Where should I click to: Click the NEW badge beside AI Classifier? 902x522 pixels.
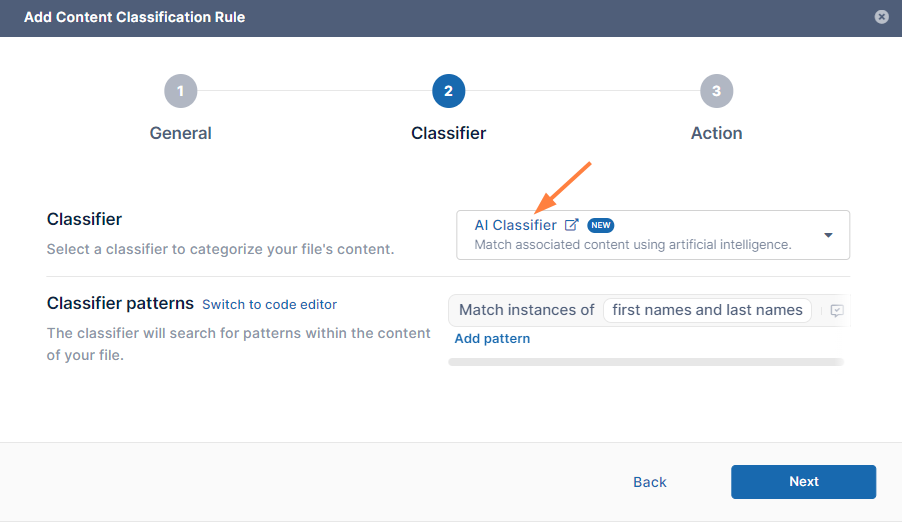(600, 225)
